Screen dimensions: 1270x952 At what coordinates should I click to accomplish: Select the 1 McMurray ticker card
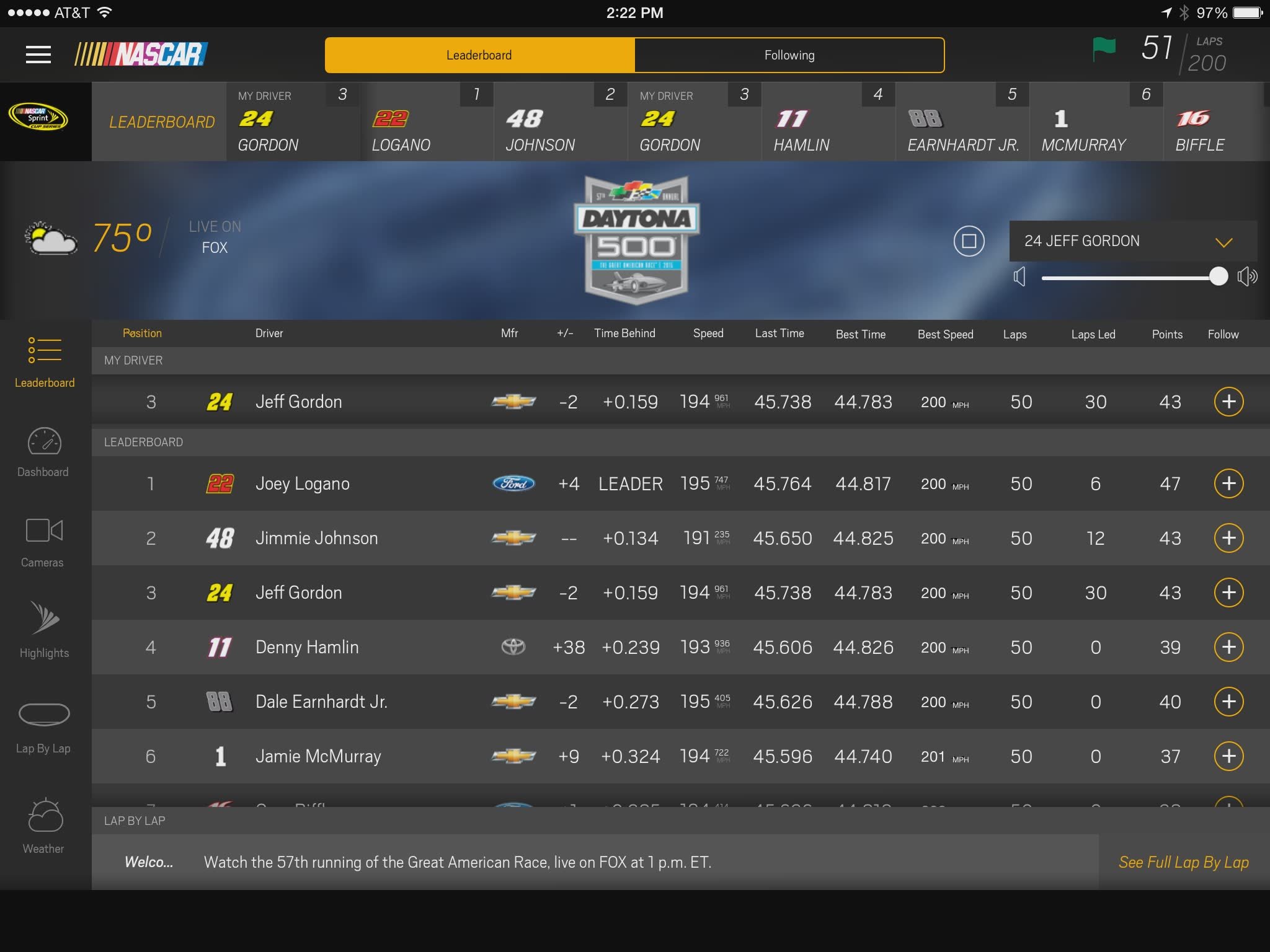(x=1096, y=121)
